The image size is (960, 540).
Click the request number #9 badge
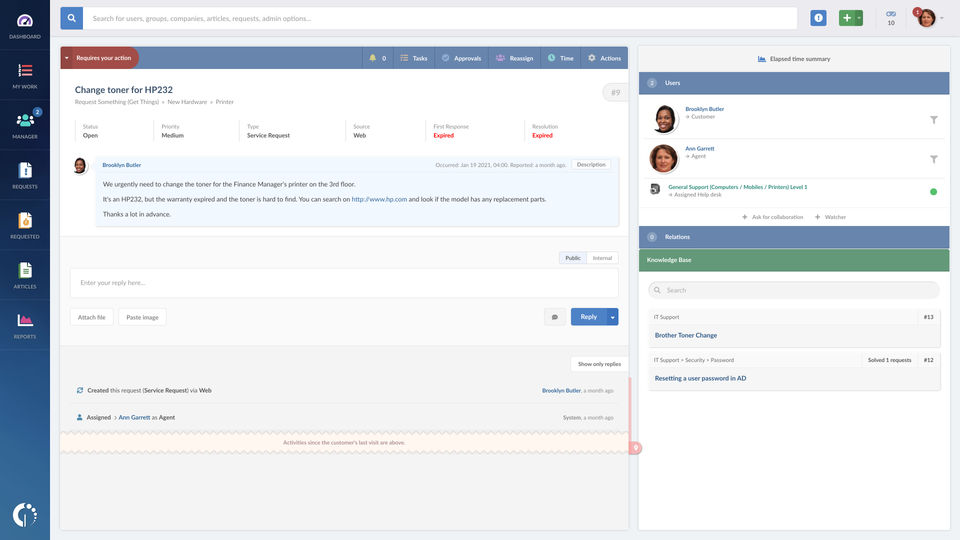[615, 92]
